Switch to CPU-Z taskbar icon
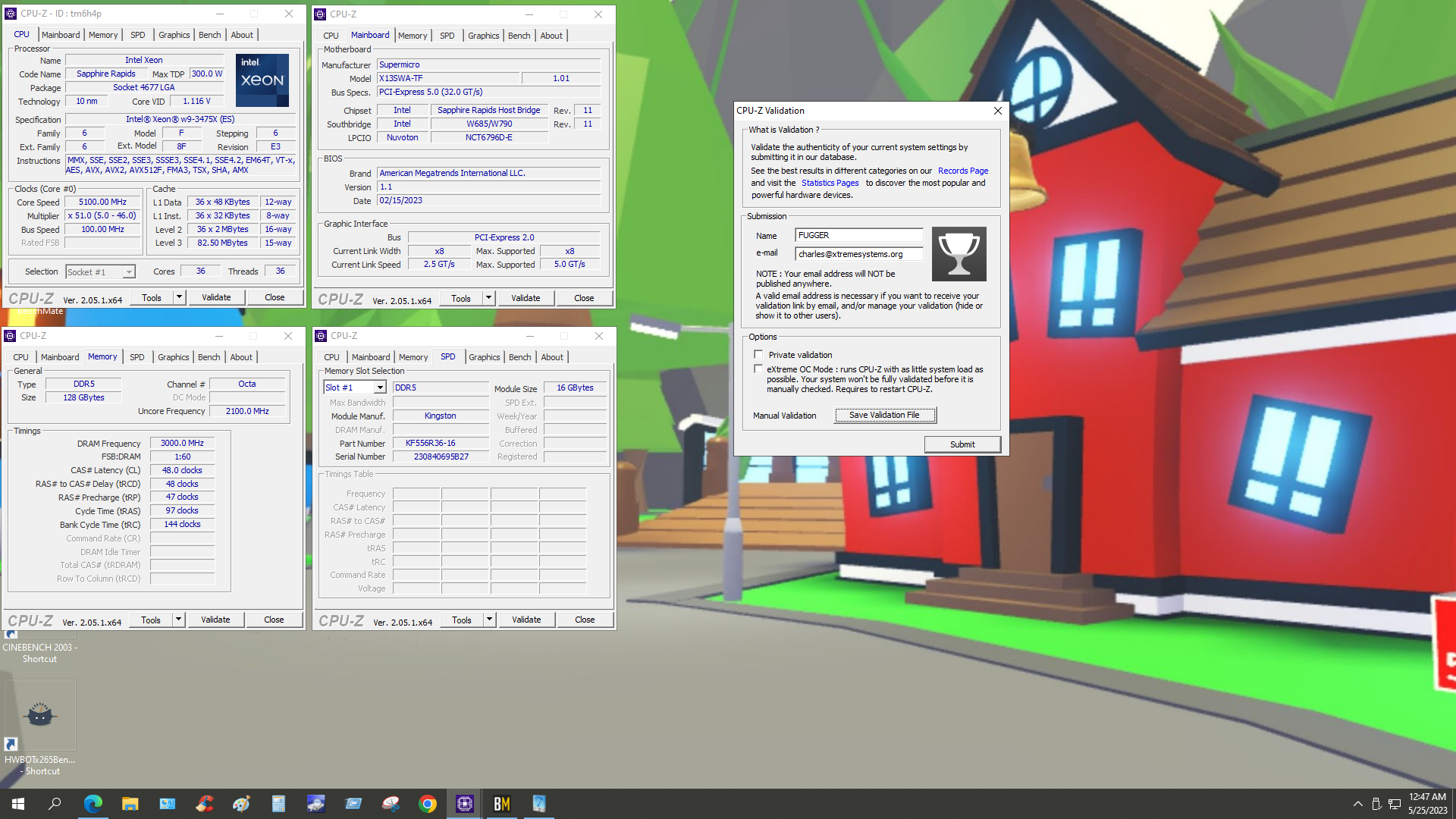The width and height of the screenshot is (1456, 819). click(465, 804)
